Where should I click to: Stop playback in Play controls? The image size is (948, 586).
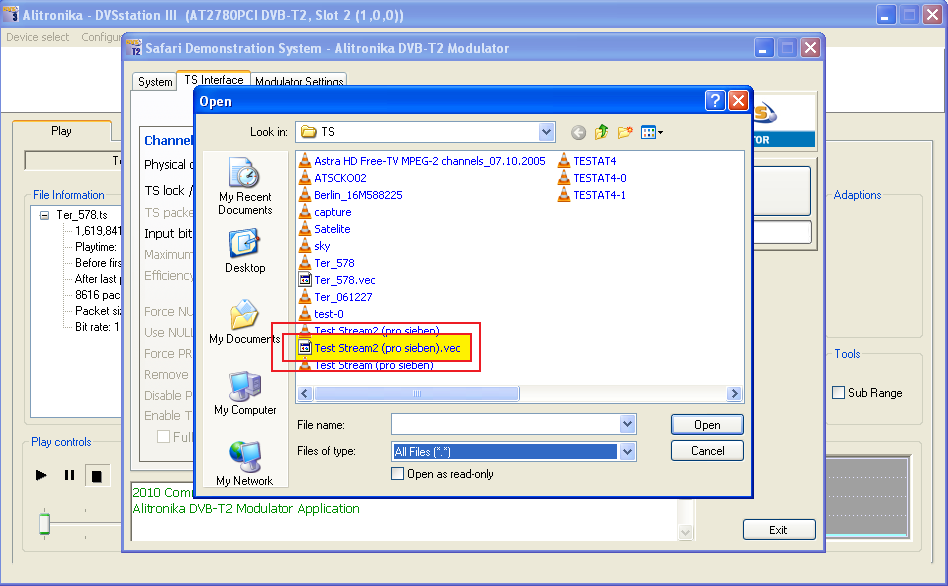pos(96,476)
